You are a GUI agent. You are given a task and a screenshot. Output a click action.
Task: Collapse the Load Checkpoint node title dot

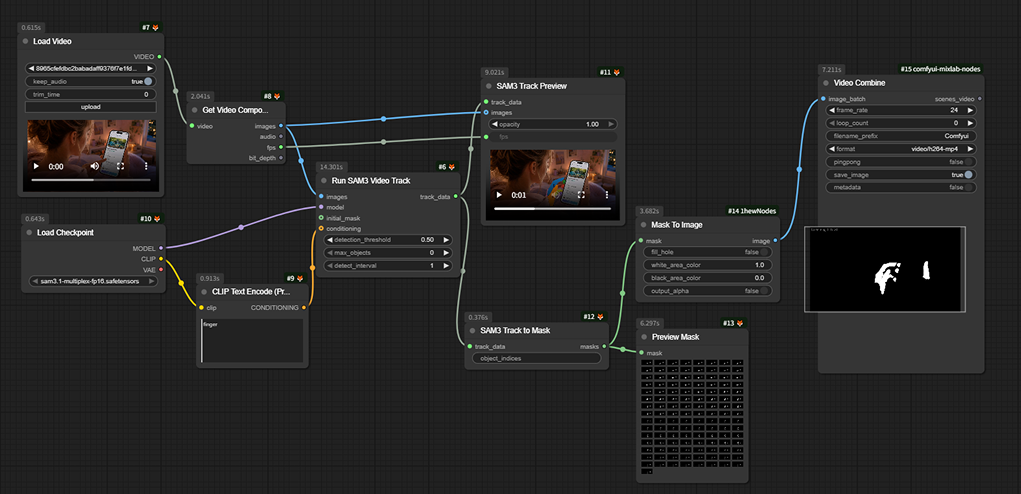(29, 232)
